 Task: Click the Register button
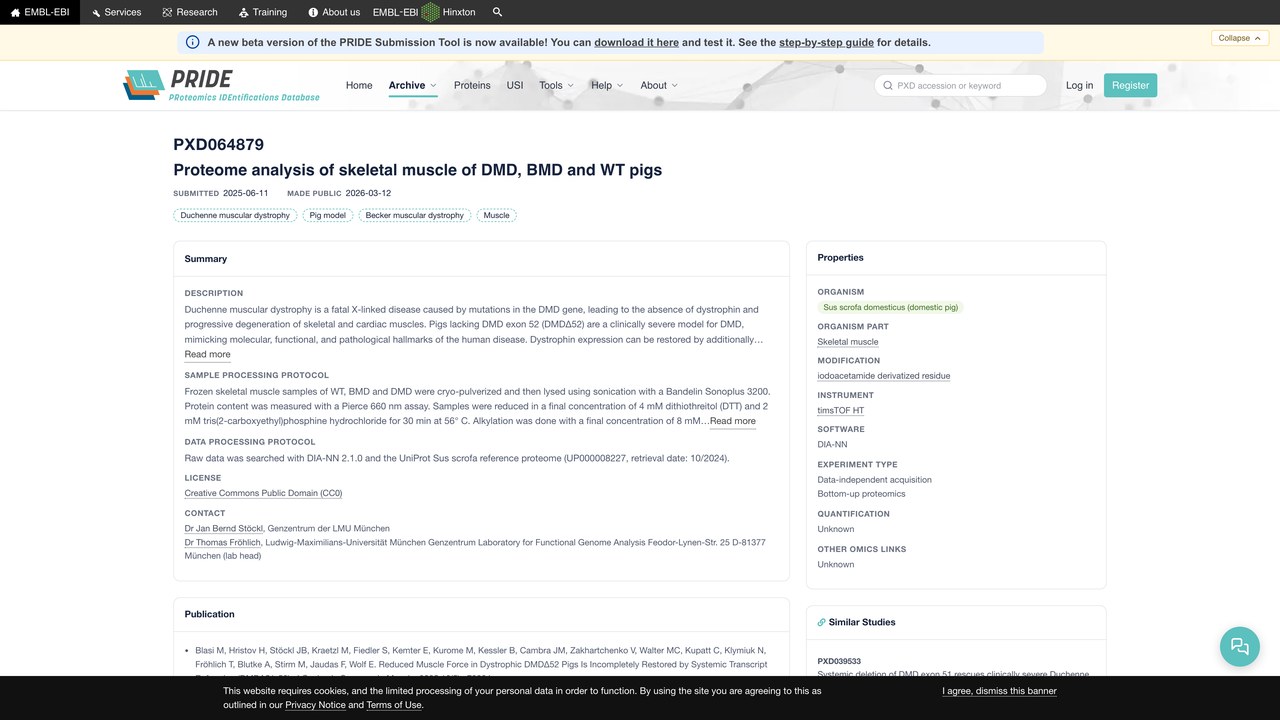click(x=1131, y=85)
